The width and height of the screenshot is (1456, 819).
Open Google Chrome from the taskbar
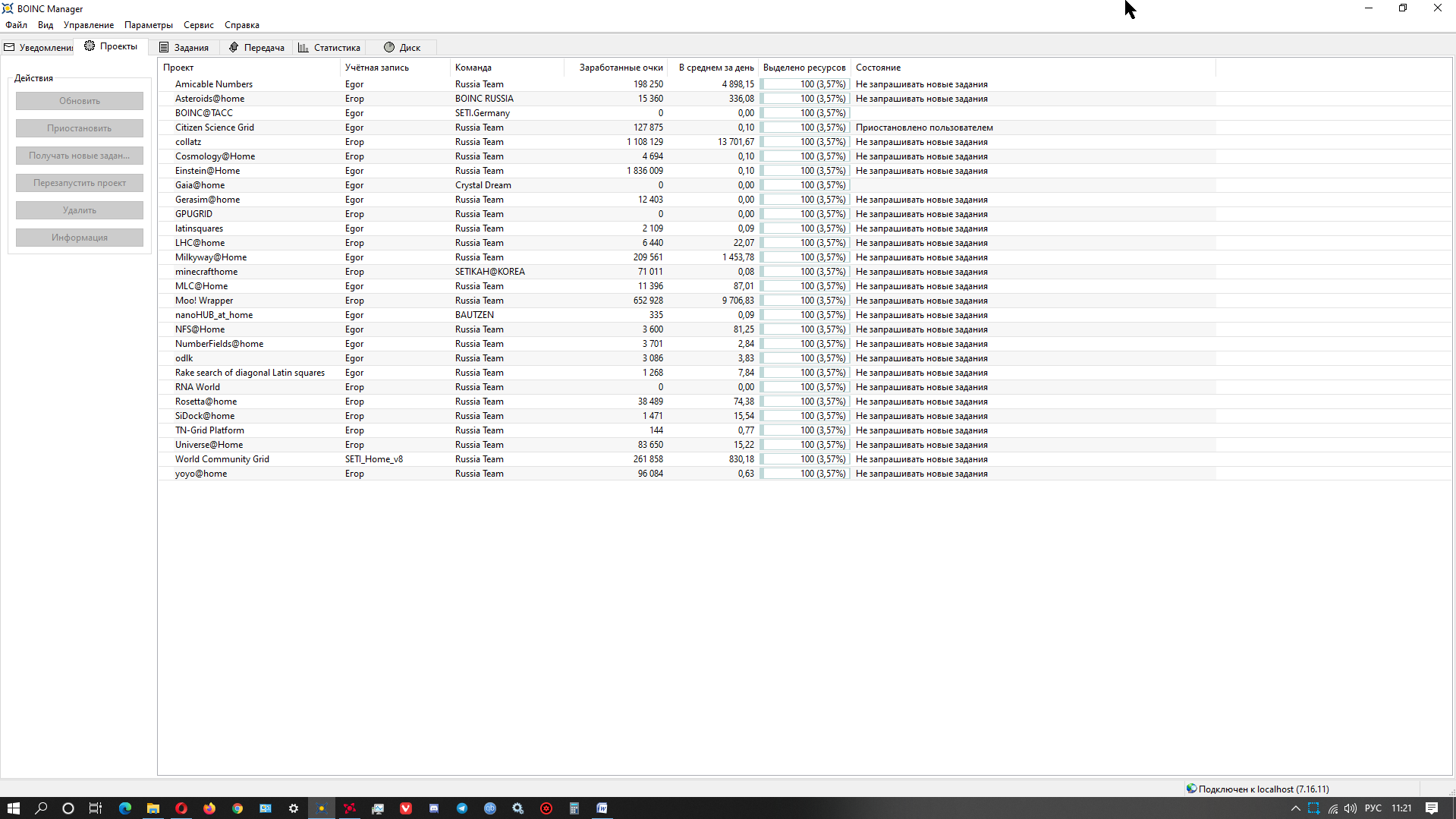click(237, 808)
